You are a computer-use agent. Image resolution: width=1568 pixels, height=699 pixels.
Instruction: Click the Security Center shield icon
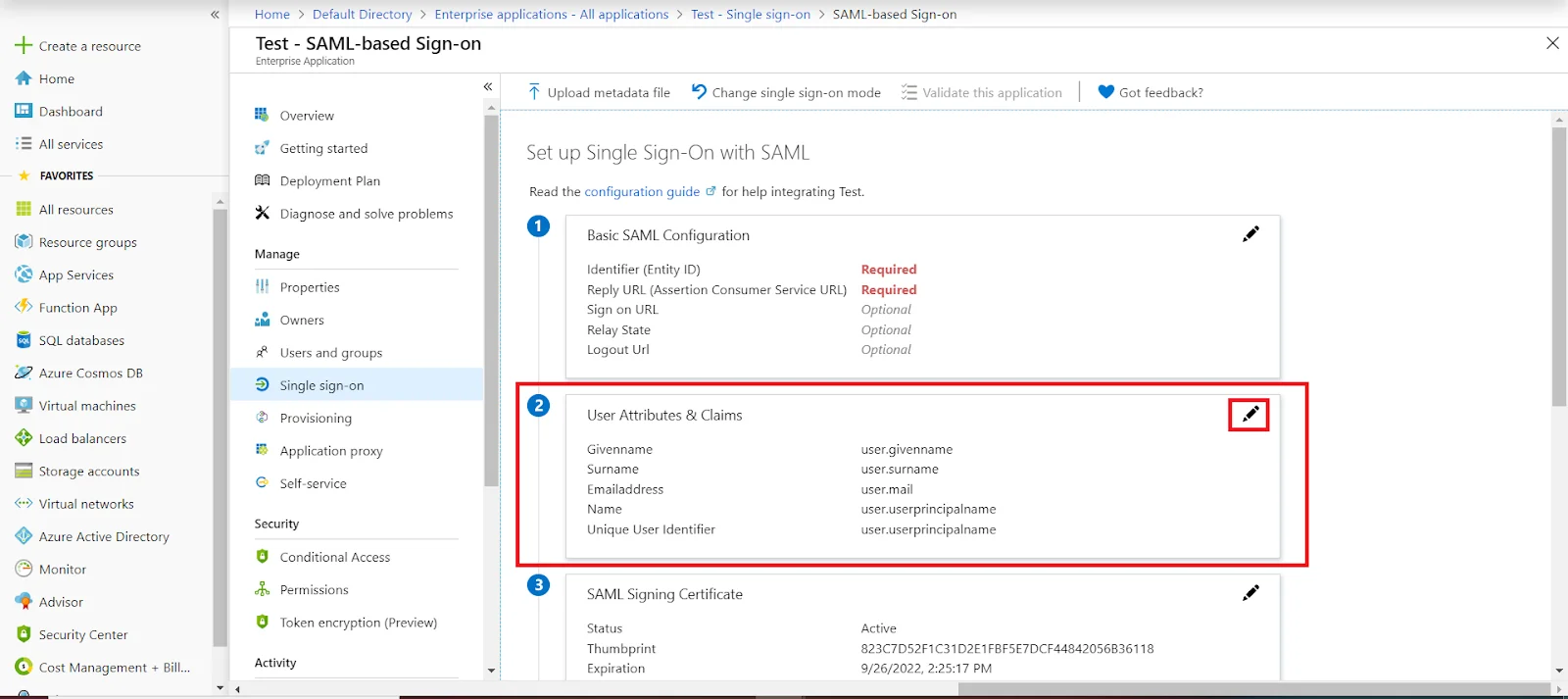pos(24,634)
